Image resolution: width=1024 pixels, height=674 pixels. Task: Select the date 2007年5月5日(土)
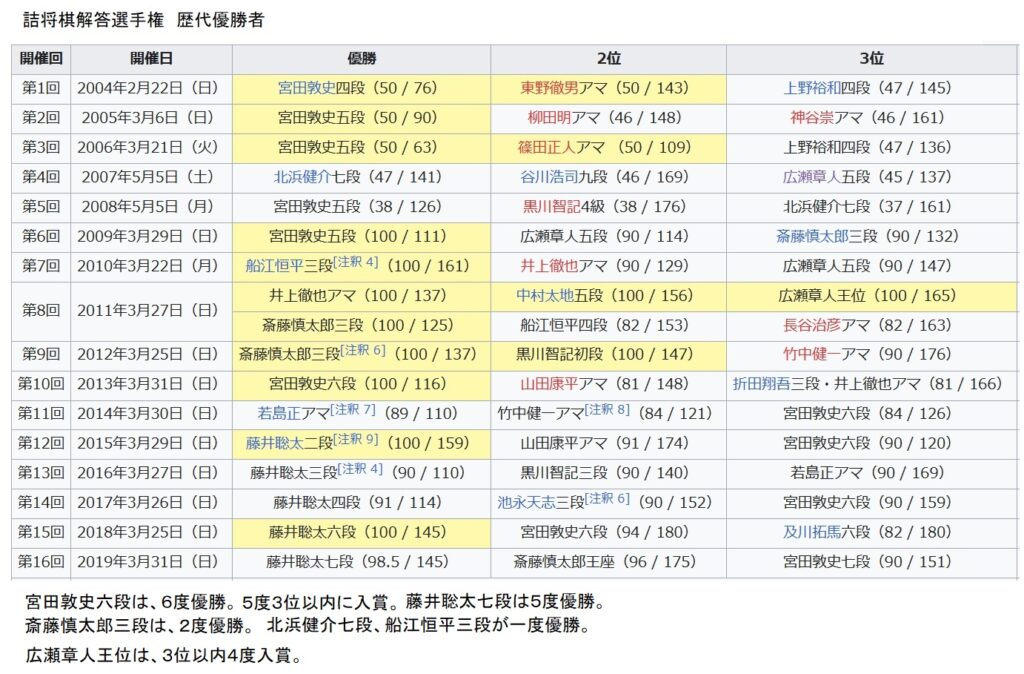tap(148, 177)
